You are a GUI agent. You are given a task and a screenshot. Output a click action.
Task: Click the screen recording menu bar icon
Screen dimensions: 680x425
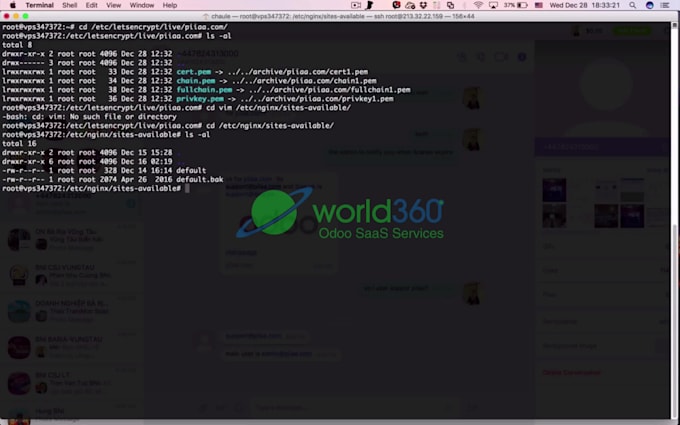pyautogui.click(x=356, y=5)
